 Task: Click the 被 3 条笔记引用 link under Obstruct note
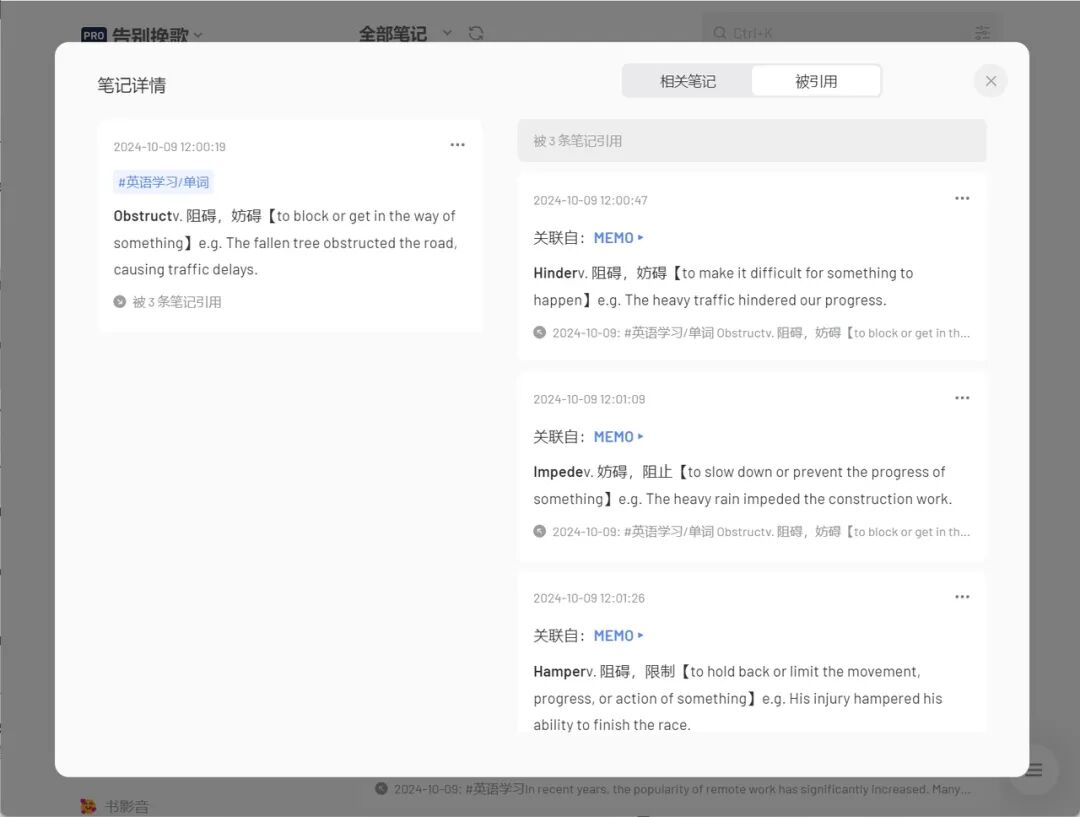(177, 302)
